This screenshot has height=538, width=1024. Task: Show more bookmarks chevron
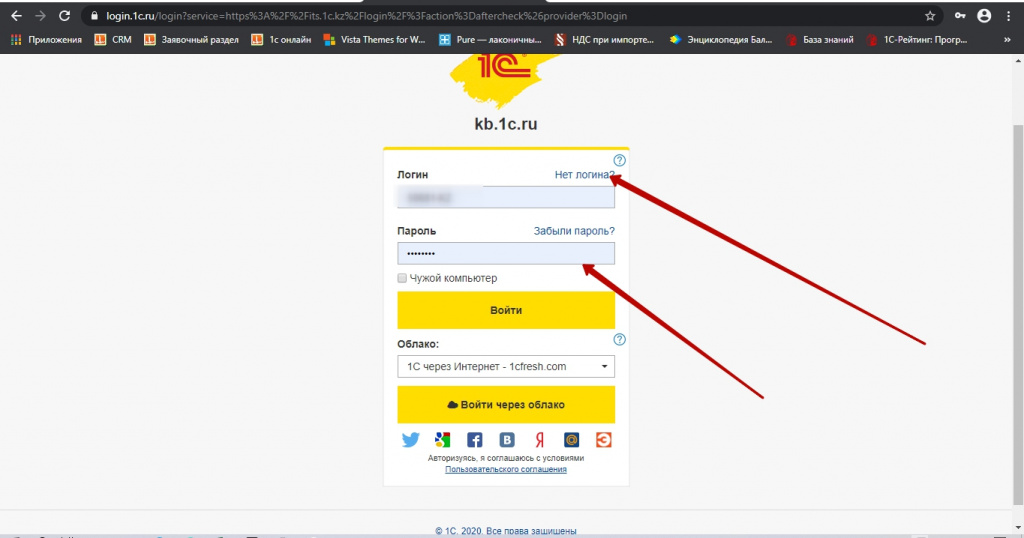point(1007,40)
